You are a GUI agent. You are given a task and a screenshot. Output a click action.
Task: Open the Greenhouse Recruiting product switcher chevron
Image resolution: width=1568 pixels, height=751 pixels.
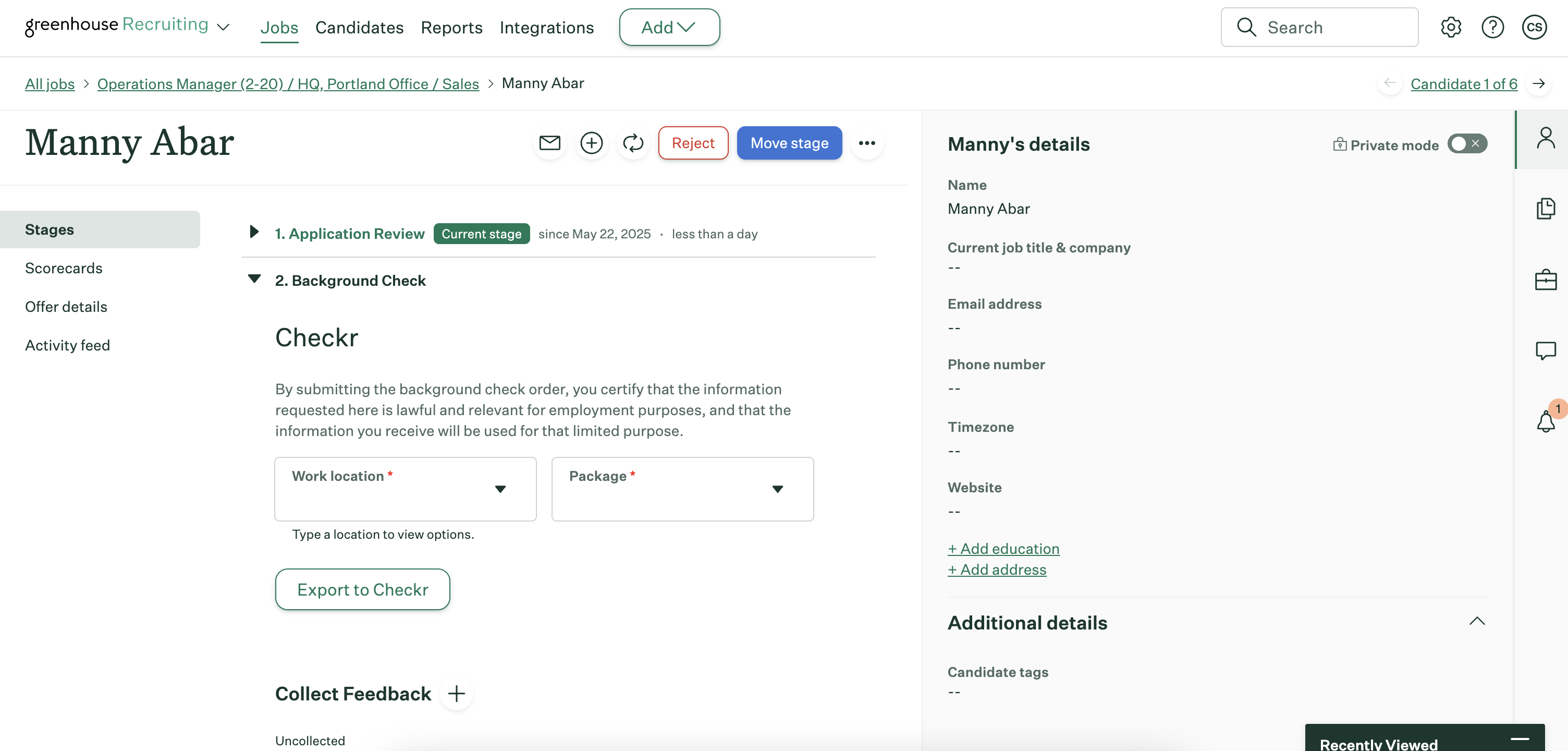pos(224,28)
